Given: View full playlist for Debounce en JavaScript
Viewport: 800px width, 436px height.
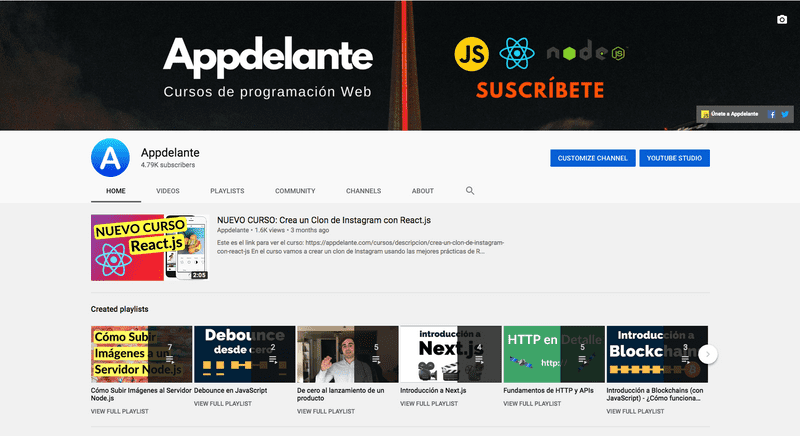Looking at the screenshot, I should click(x=222, y=403).
